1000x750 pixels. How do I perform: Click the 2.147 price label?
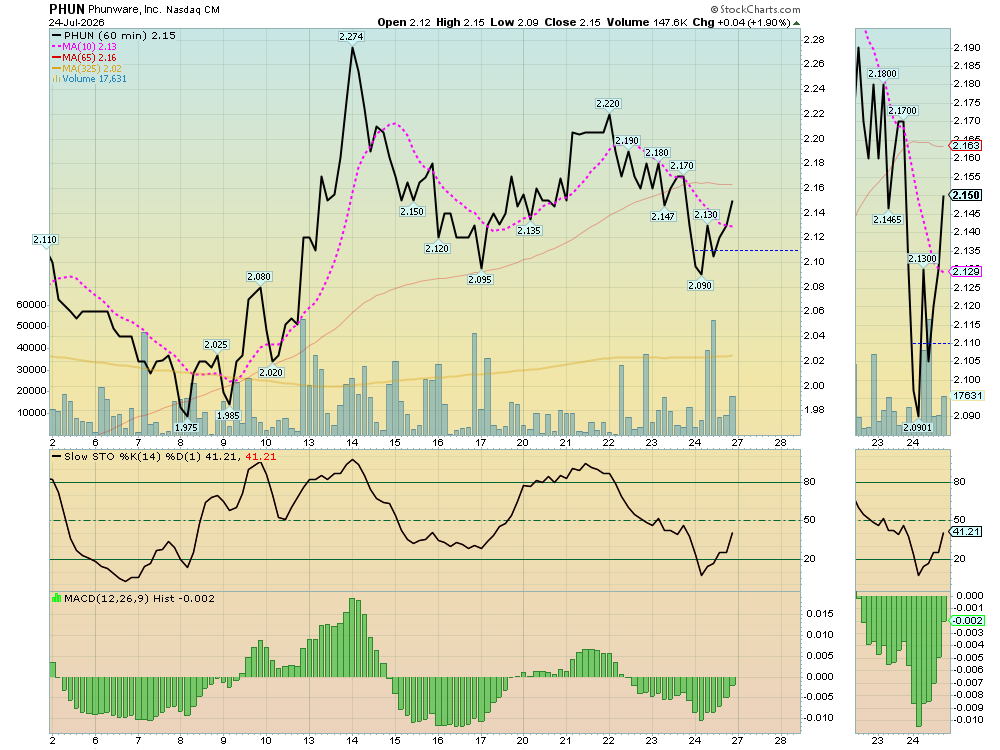coord(663,216)
